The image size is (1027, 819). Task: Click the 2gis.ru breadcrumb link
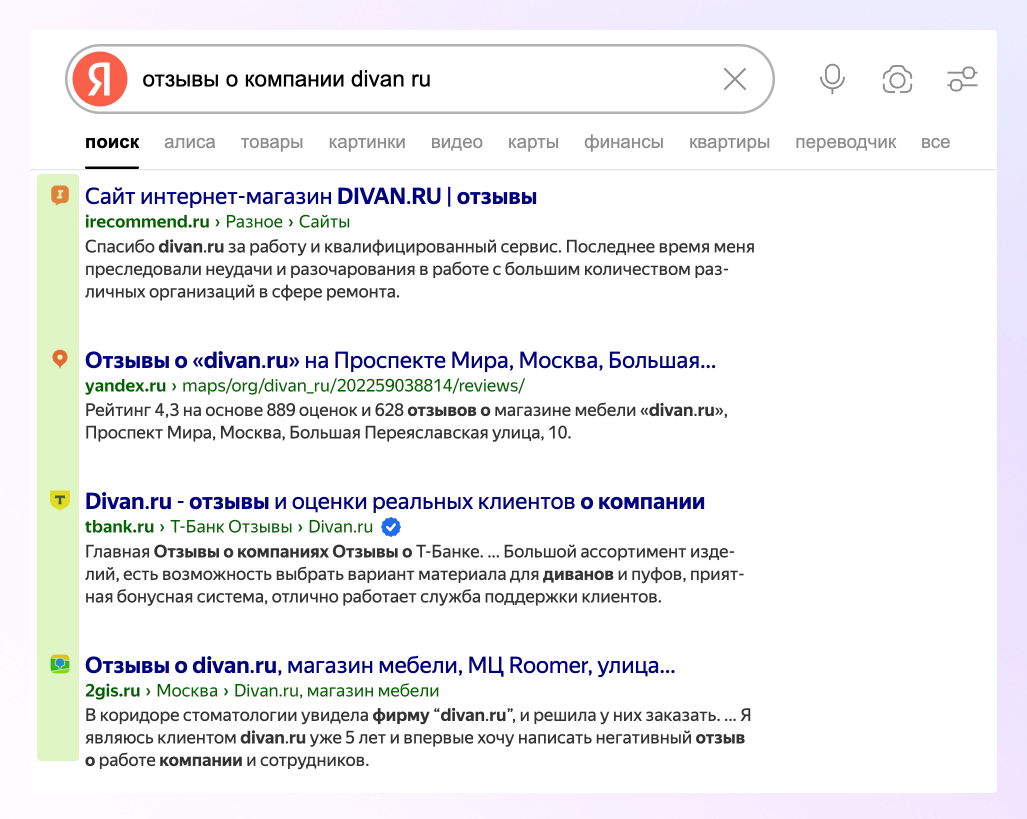[x=114, y=691]
